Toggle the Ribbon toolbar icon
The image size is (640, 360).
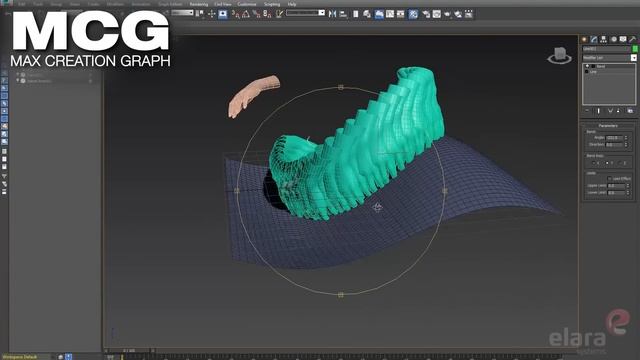379,14
